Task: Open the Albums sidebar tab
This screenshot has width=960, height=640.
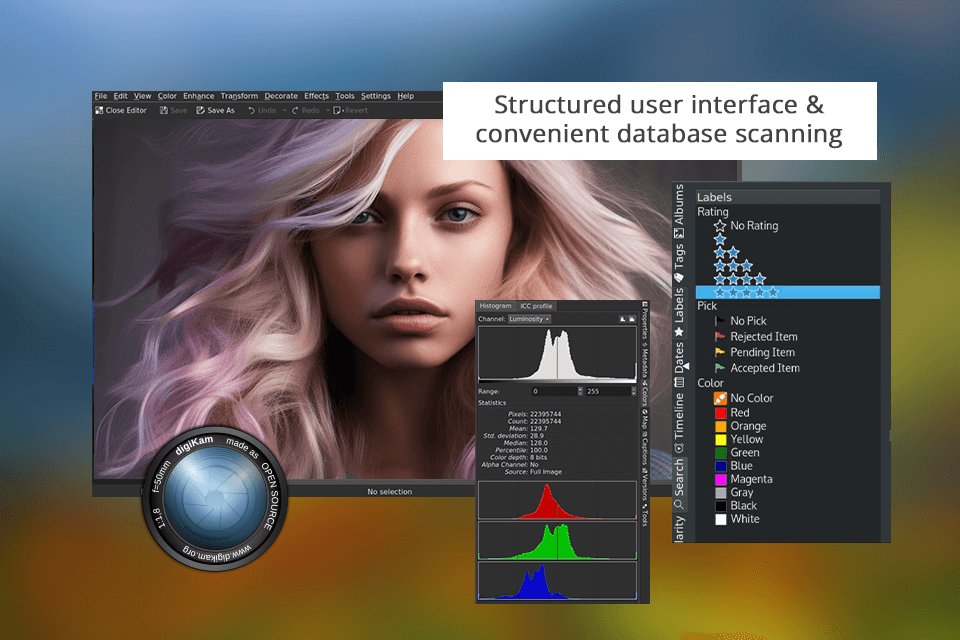Action: click(679, 211)
